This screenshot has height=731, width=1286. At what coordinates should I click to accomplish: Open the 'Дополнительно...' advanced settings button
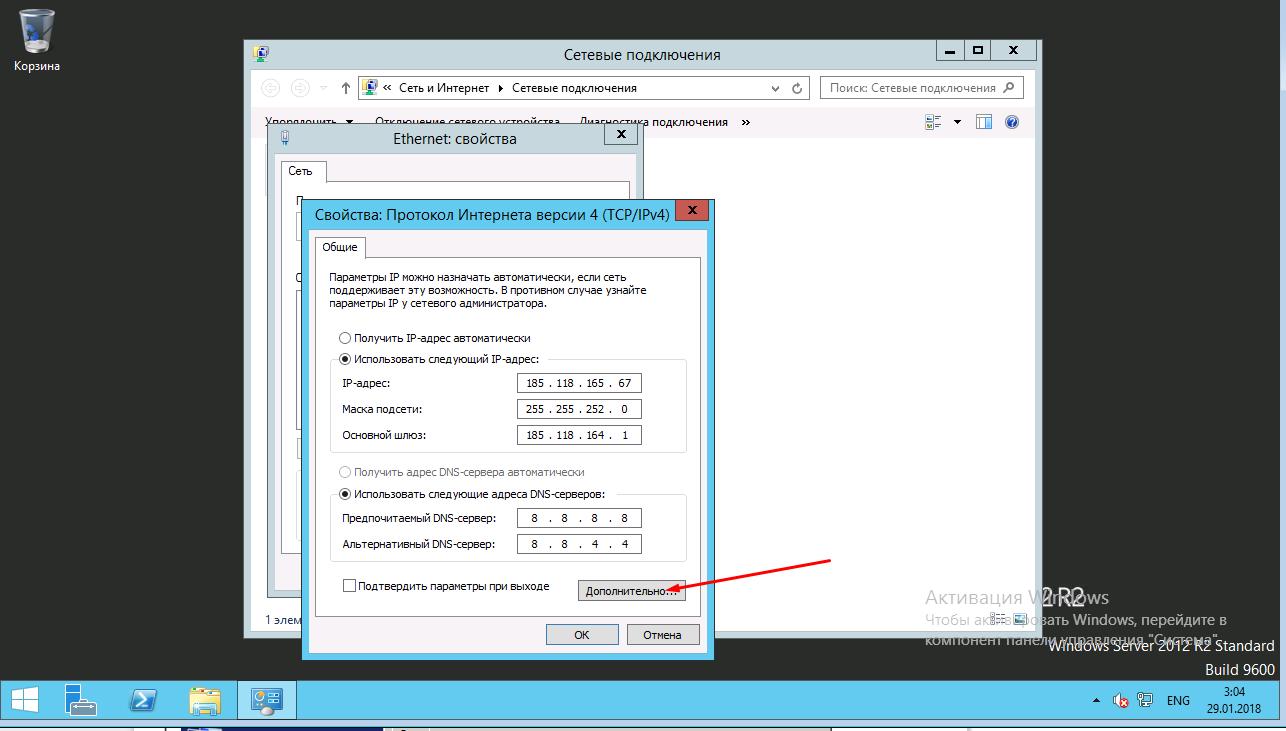pyautogui.click(x=632, y=591)
